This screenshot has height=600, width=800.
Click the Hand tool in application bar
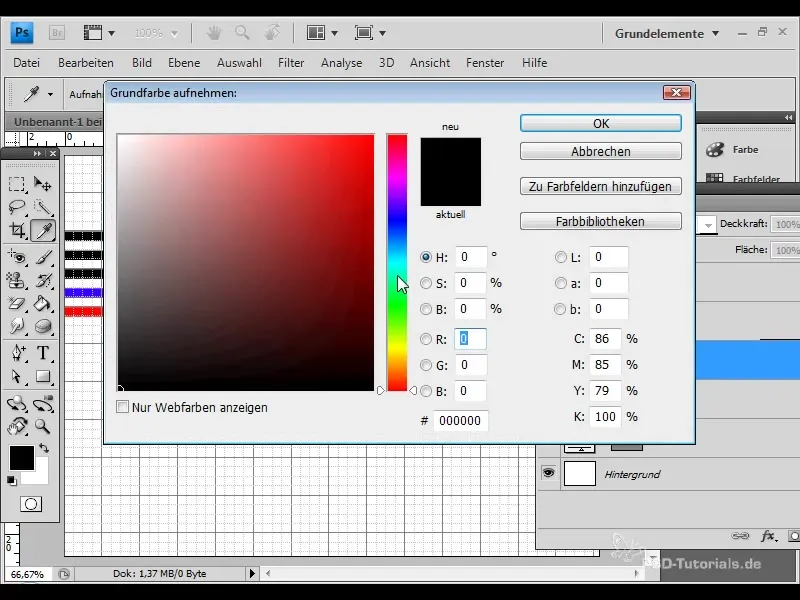pyautogui.click(x=214, y=33)
